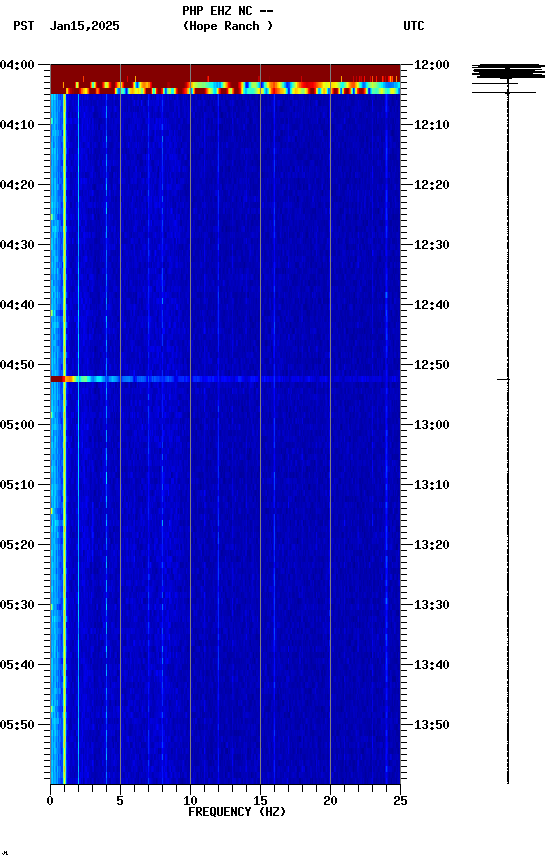Click the '13:30' UTC time label
This screenshot has height=864, width=552.
(x=432, y=606)
